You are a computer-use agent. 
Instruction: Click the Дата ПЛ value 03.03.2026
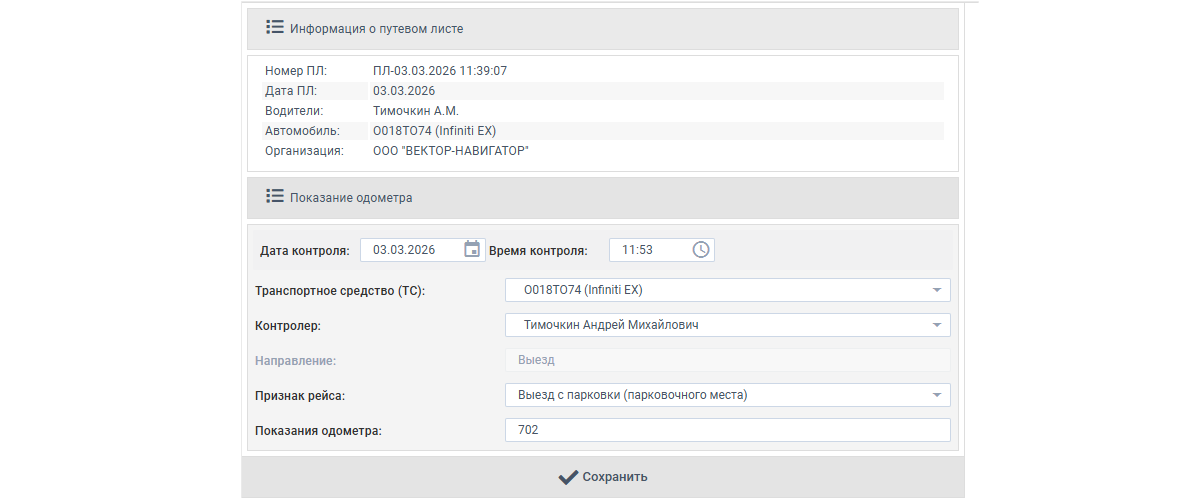pyautogui.click(x=404, y=91)
